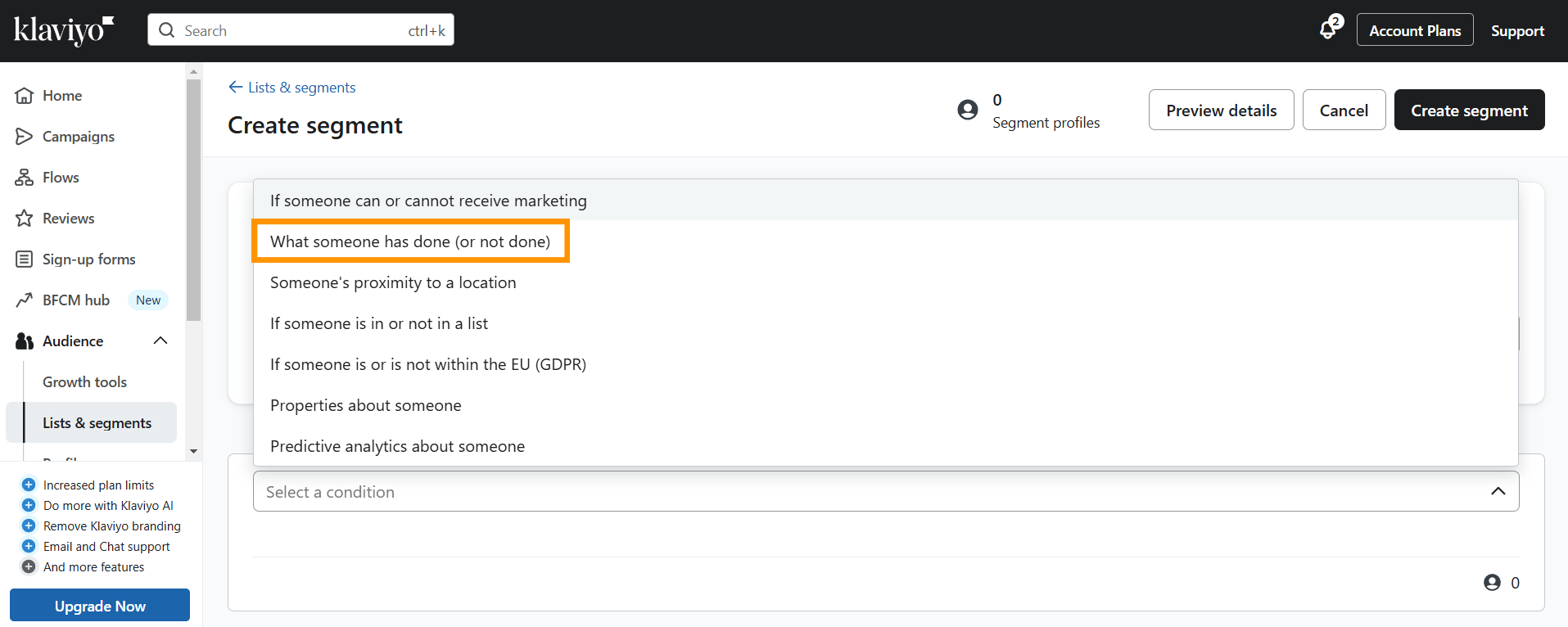Open Growth tools in sidebar
The image size is (1568, 627).
pyautogui.click(x=84, y=382)
